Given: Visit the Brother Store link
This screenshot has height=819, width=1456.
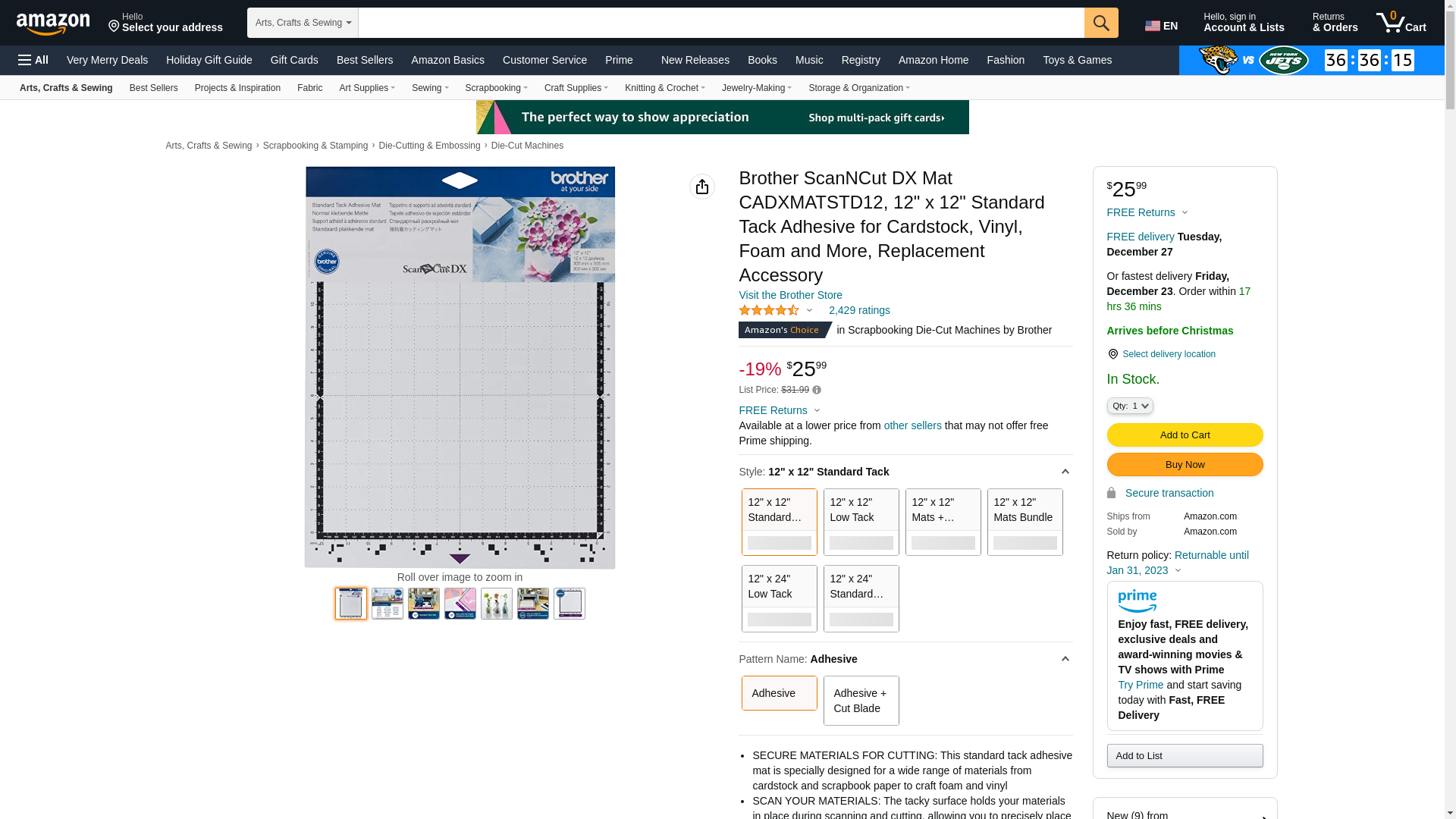Looking at the screenshot, I should [x=790, y=295].
